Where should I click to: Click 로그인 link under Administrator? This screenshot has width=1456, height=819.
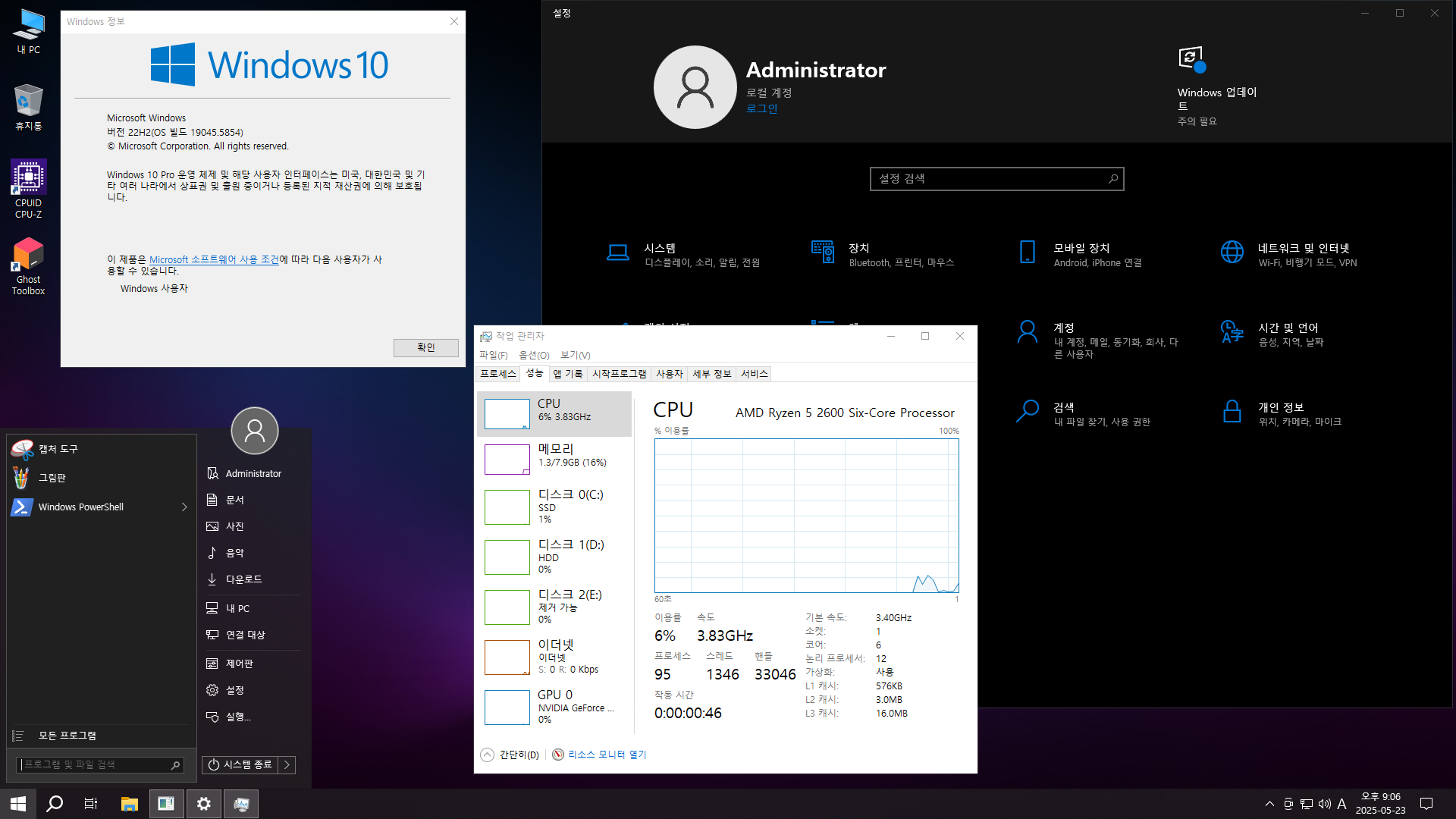tap(761, 108)
